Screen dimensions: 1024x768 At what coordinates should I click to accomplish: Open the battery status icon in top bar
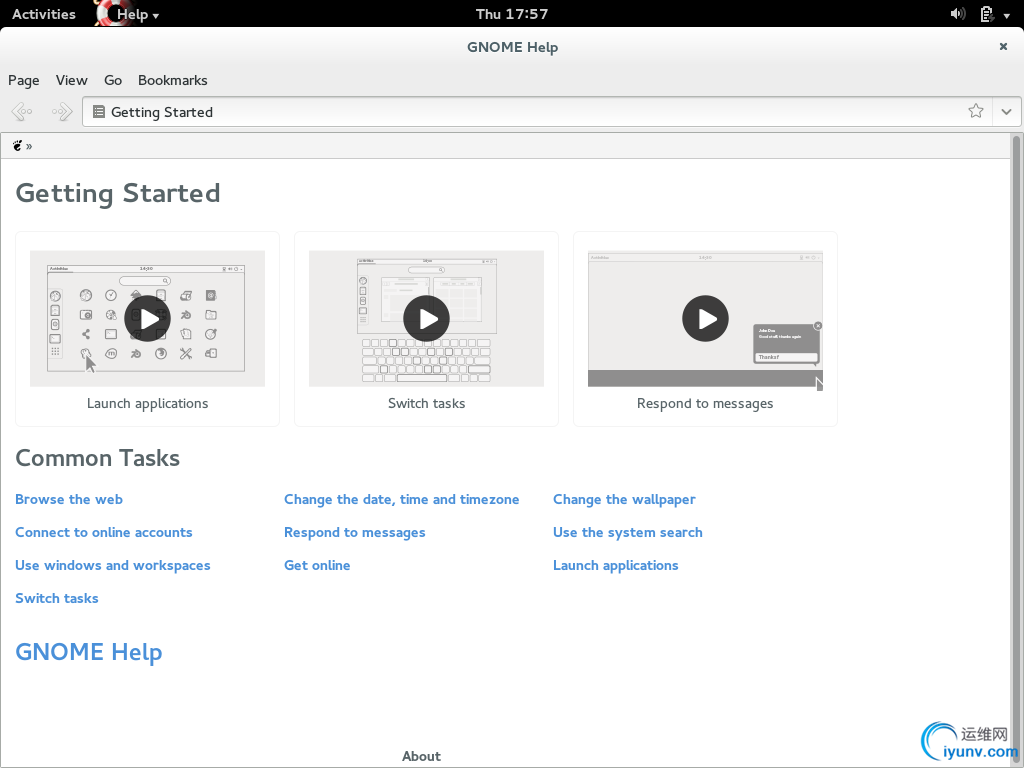[987, 14]
